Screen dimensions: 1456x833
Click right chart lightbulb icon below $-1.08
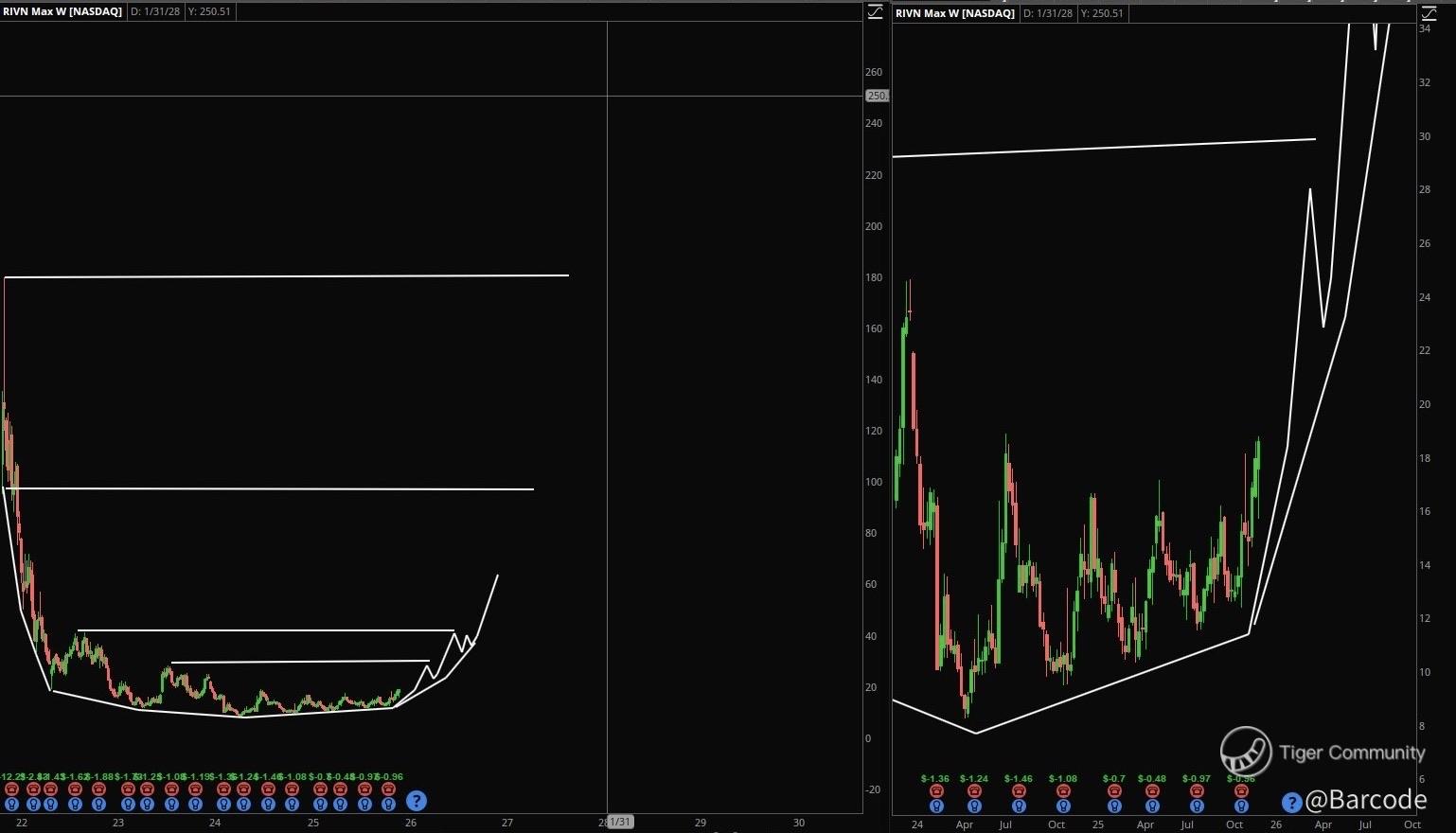click(1063, 806)
